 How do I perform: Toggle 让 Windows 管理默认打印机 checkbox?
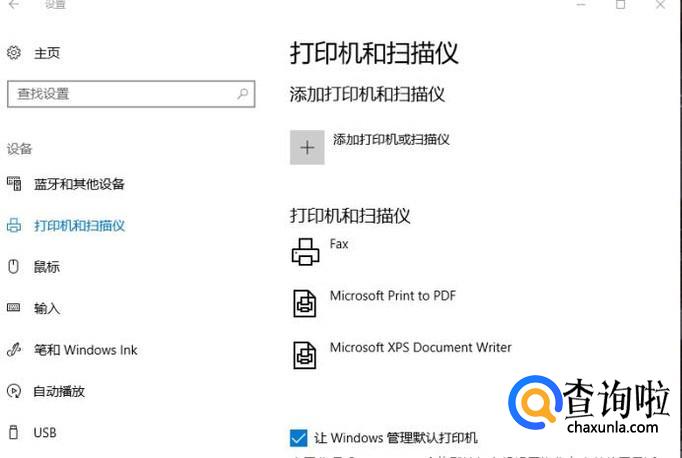click(298, 438)
